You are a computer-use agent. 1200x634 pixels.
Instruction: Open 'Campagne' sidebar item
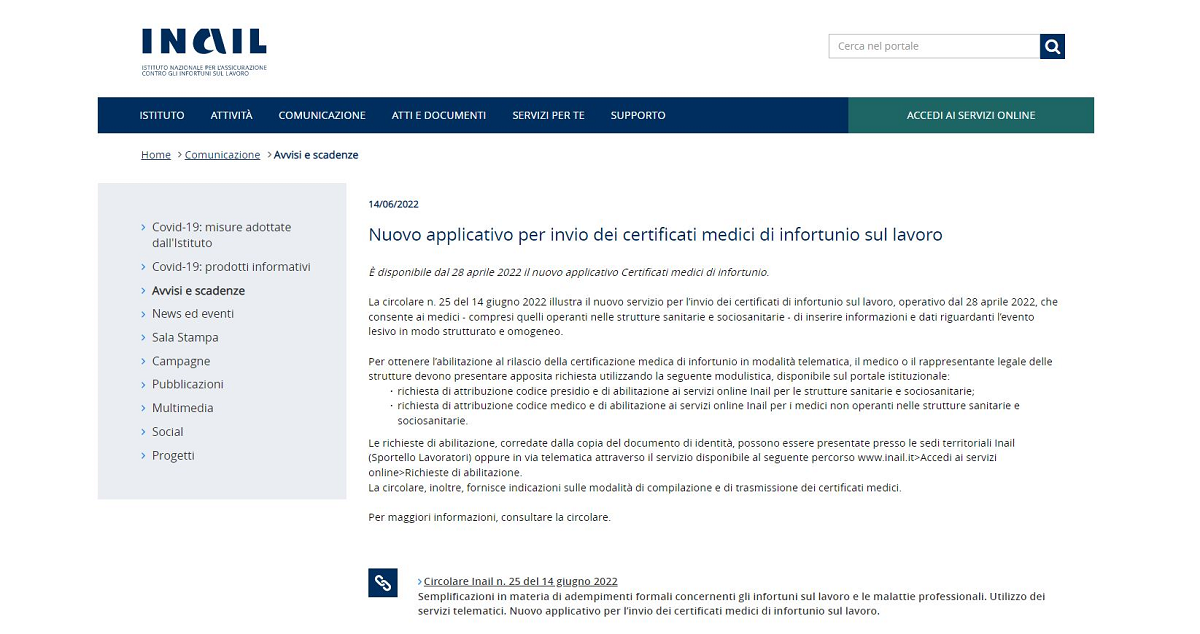(x=181, y=361)
